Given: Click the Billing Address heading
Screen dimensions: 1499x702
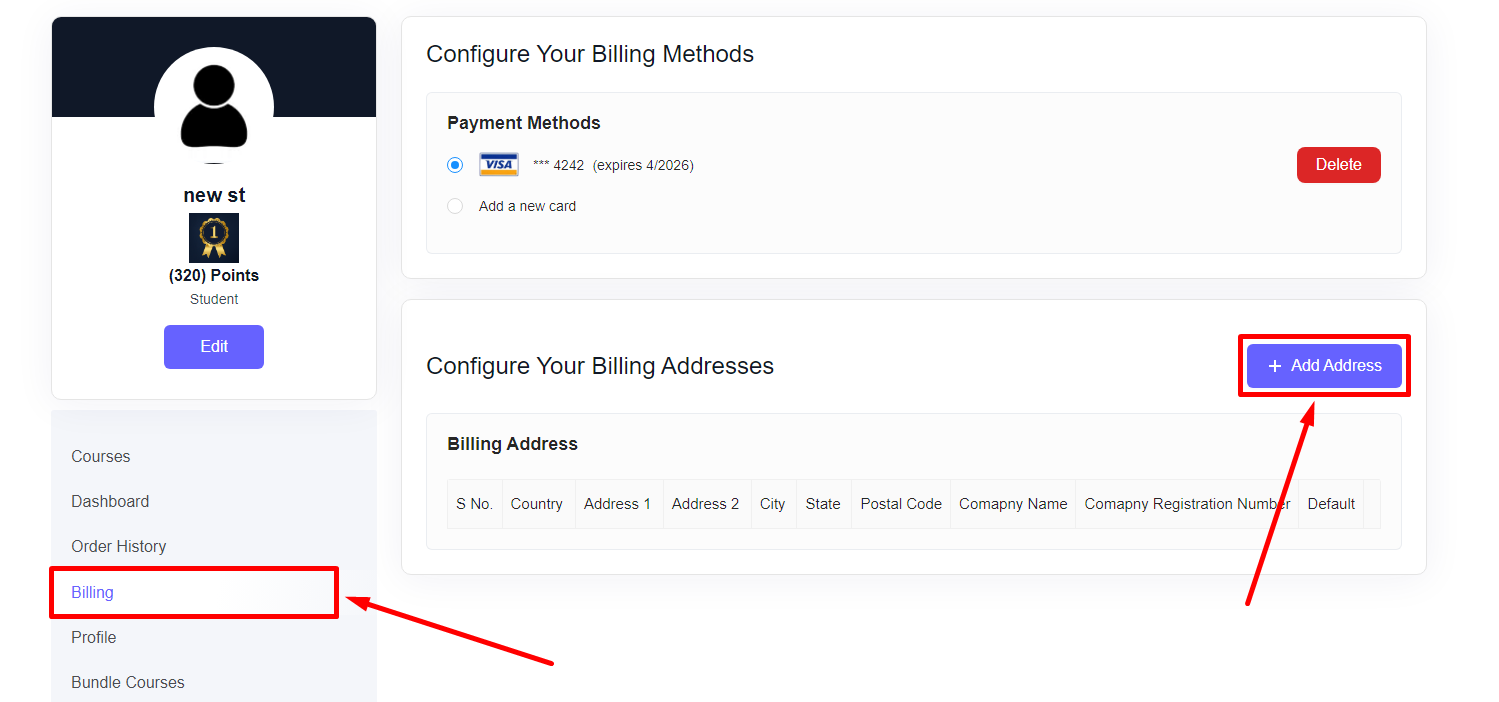Looking at the screenshot, I should [x=512, y=444].
